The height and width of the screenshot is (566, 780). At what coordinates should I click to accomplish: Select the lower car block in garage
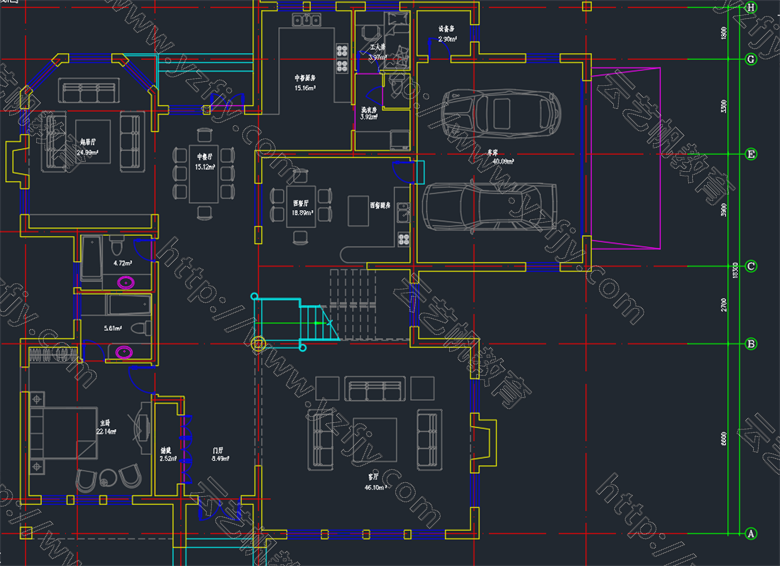pos(490,207)
